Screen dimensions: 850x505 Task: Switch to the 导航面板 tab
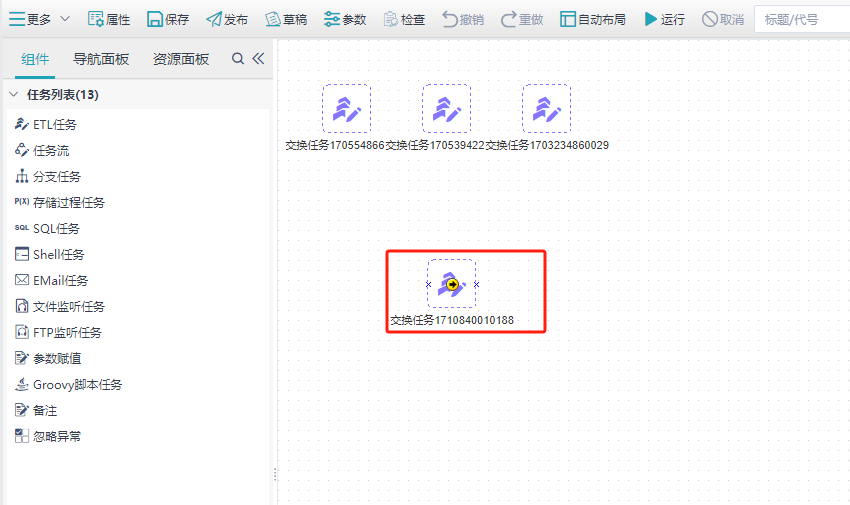(101, 59)
